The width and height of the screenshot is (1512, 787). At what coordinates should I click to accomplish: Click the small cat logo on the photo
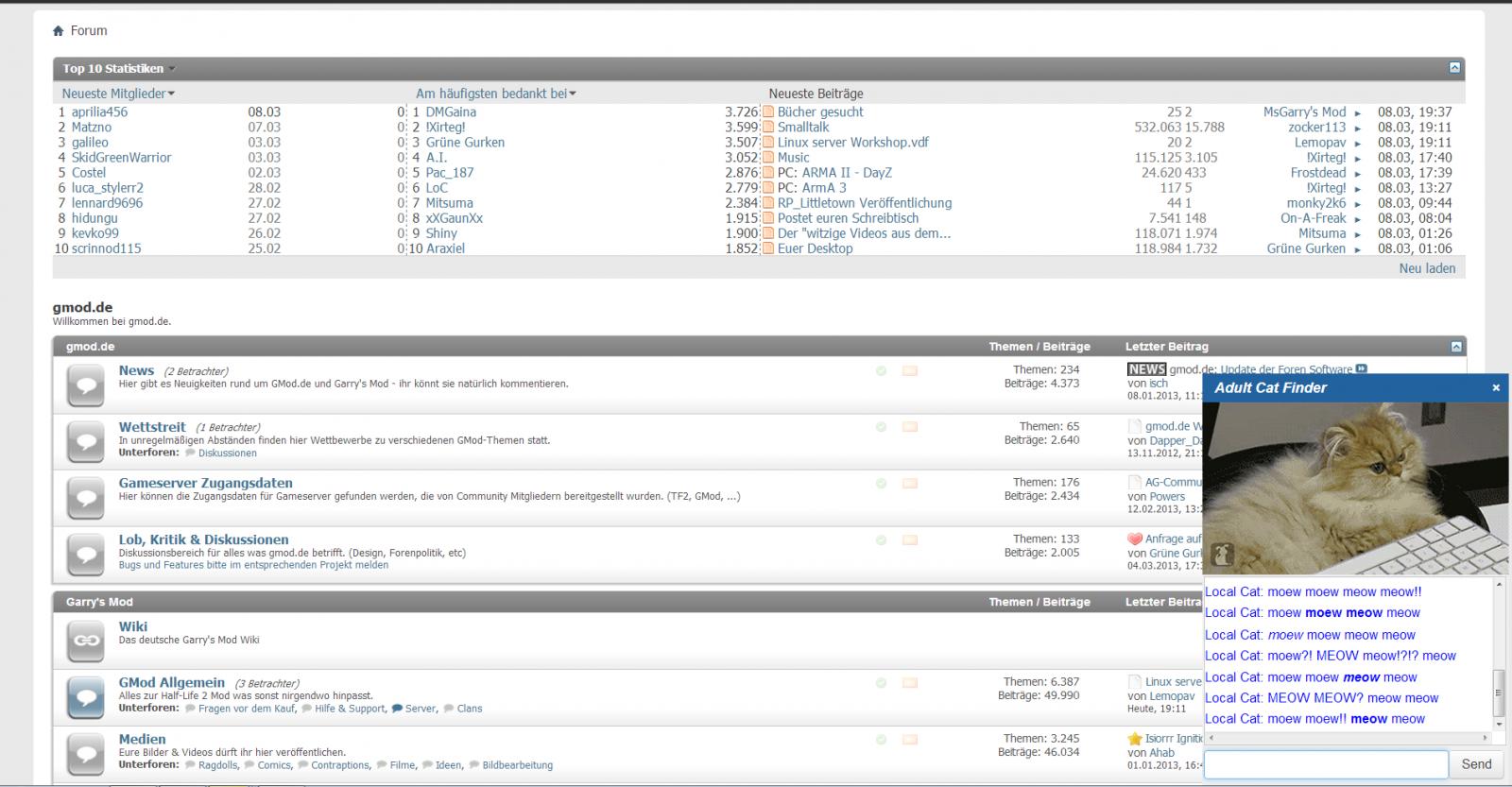coord(1222,555)
